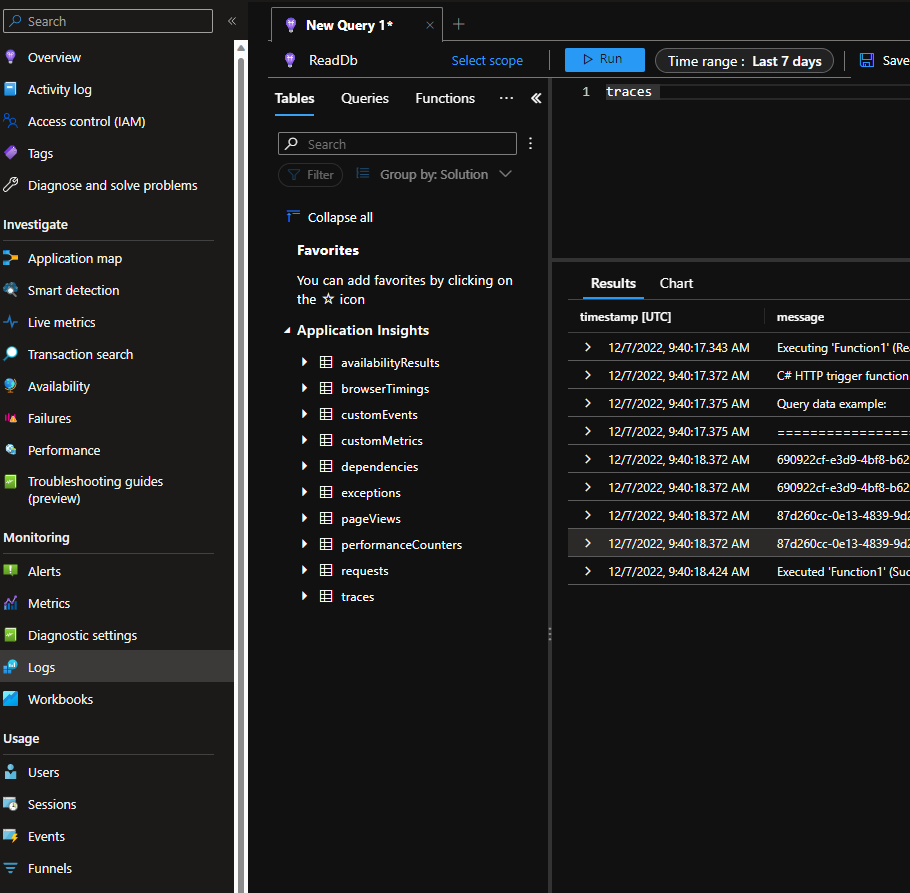The width and height of the screenshot is (910, 893).
Task: Expand the customEvents table
Action: tap(304, 414)
